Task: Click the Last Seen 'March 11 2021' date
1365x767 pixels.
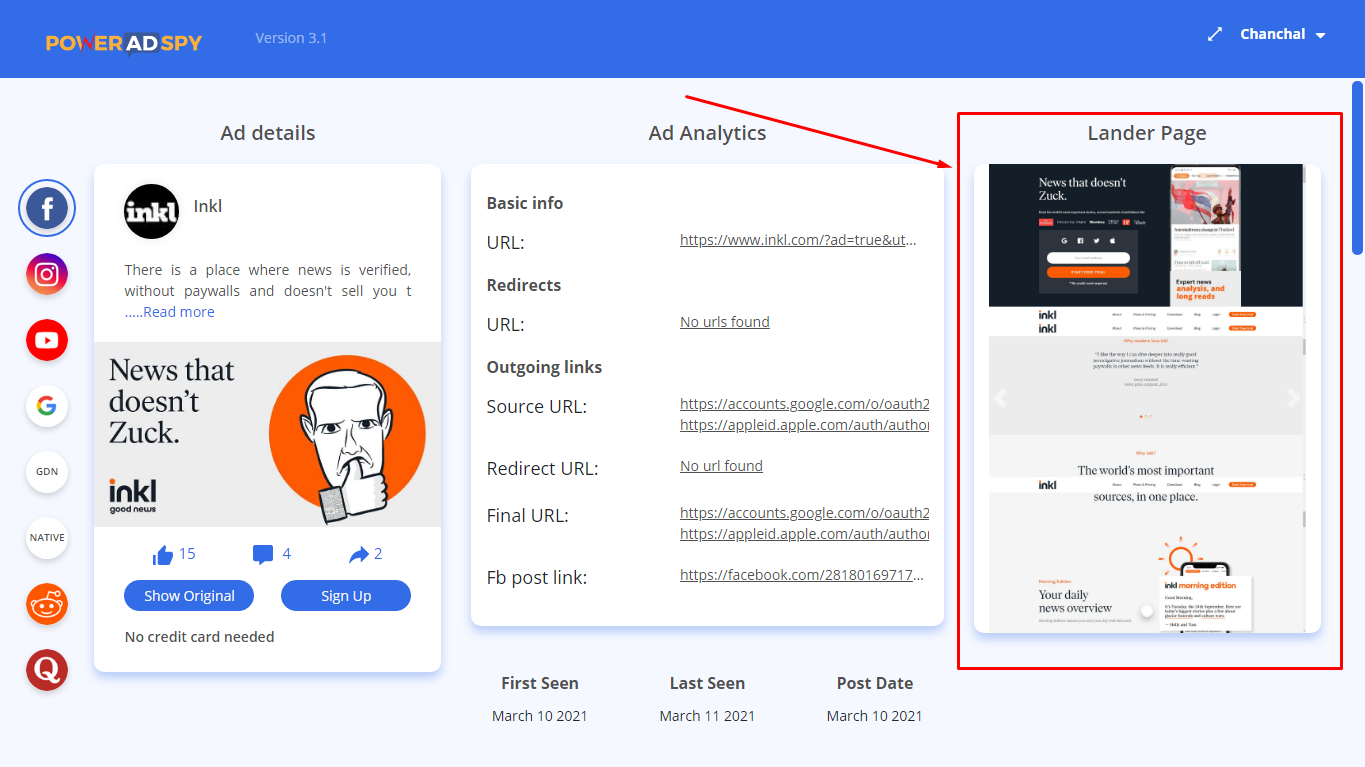Action: (x=707, y=716)
